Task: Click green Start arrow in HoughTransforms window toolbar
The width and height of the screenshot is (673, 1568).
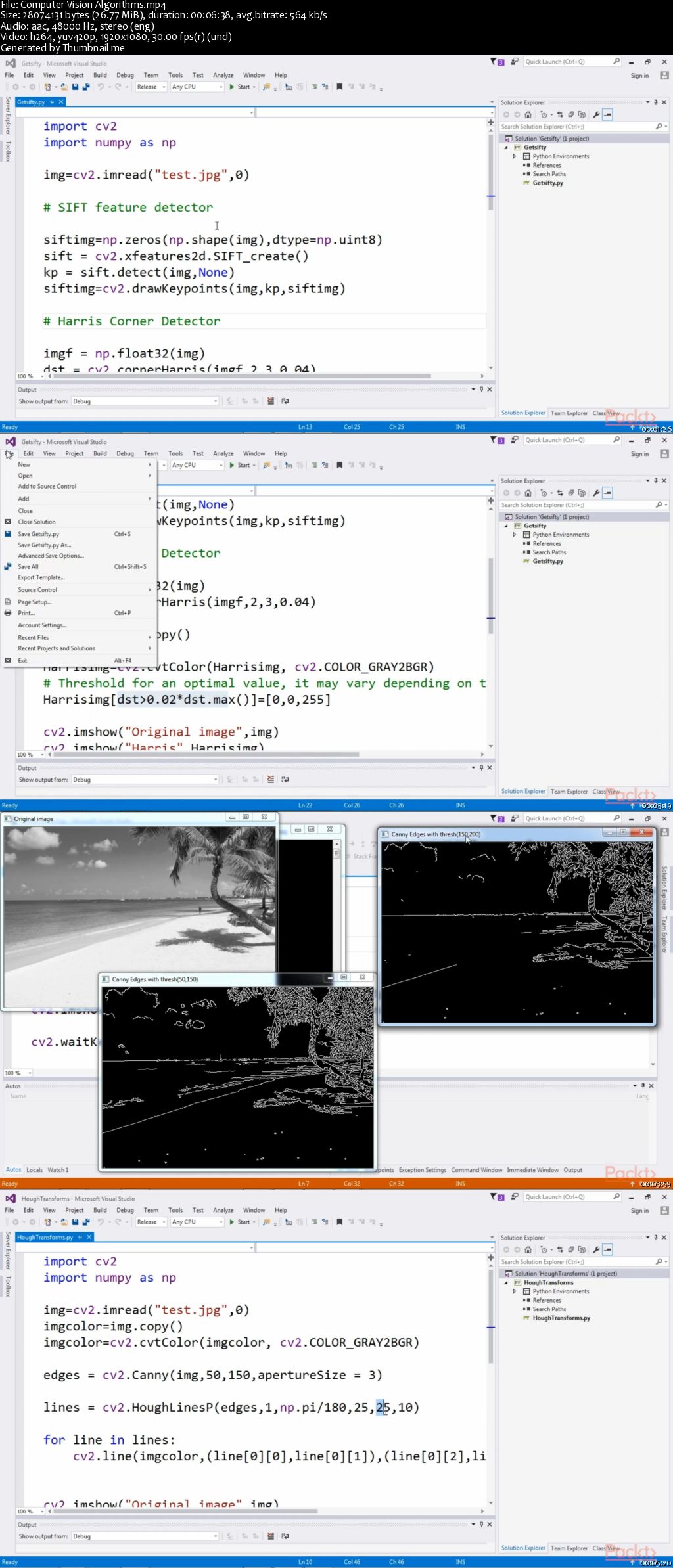Action: [231, 1222]
